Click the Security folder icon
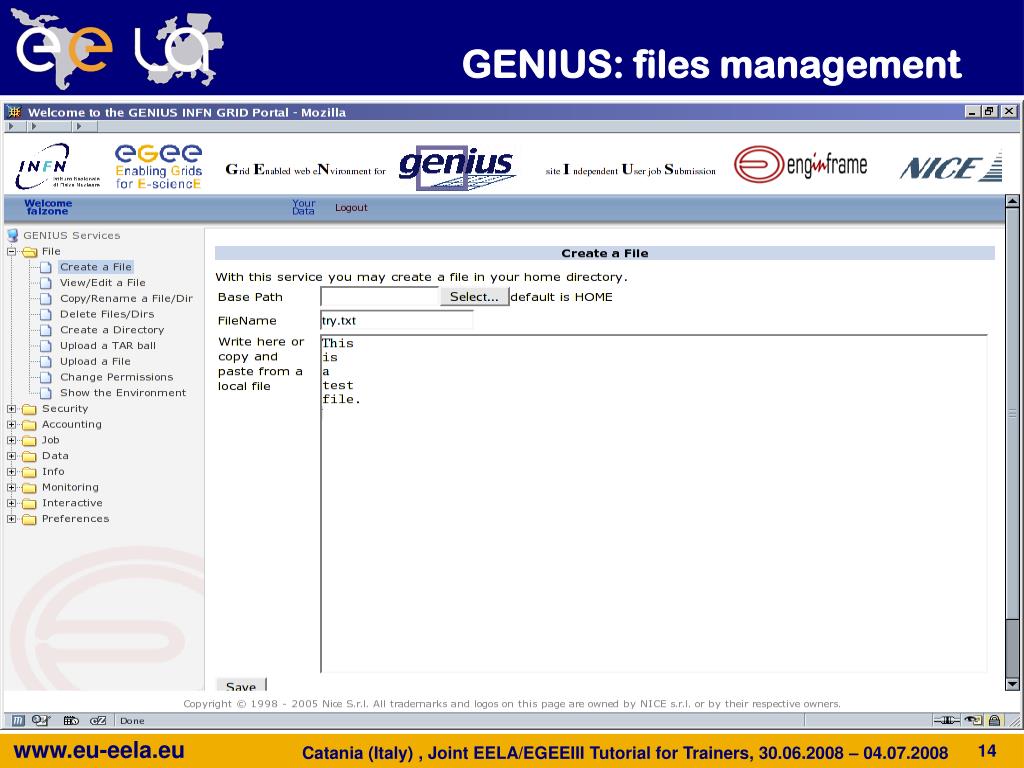 click(29, 409)
